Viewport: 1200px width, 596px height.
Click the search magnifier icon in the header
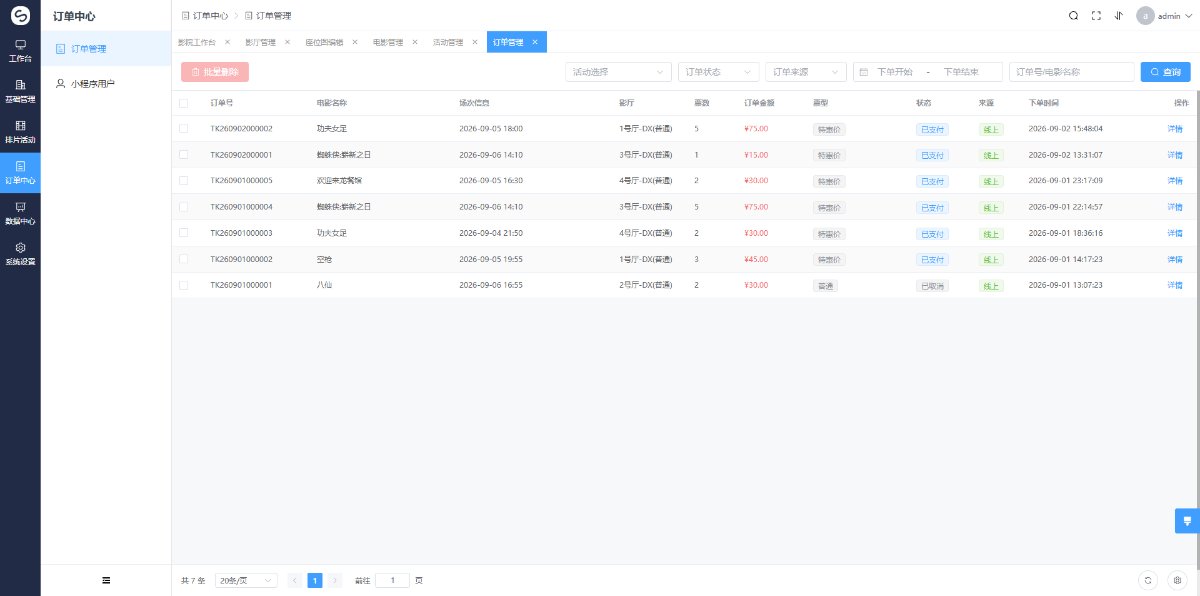click(x=1073, y=16)
